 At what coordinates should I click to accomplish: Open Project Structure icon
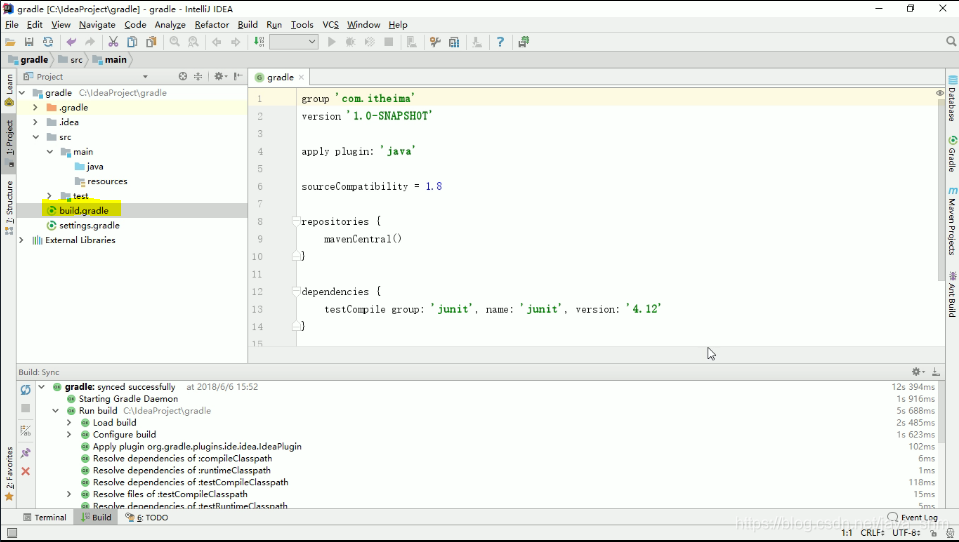coord(454,42)
